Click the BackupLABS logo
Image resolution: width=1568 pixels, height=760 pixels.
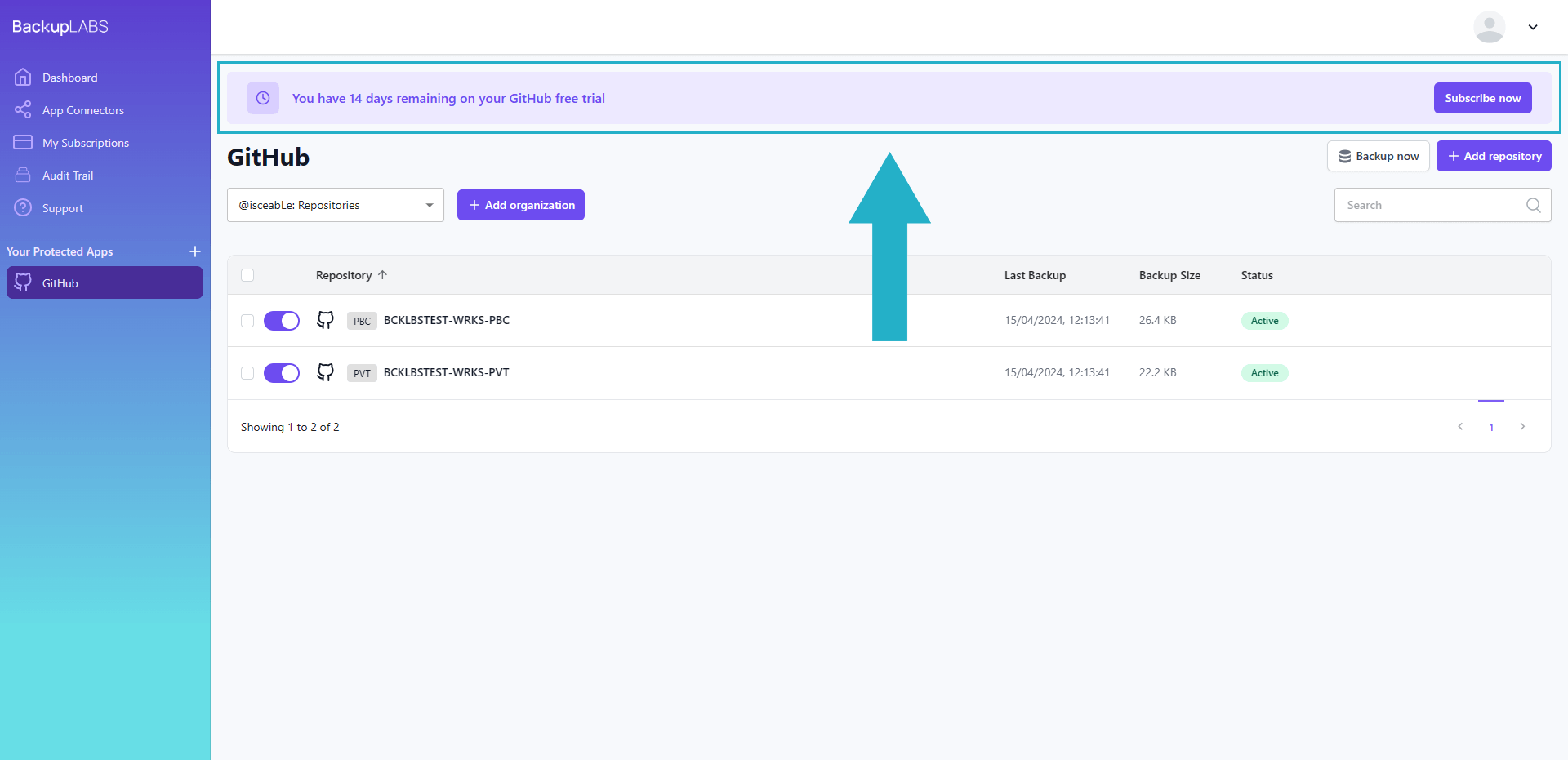60,27
